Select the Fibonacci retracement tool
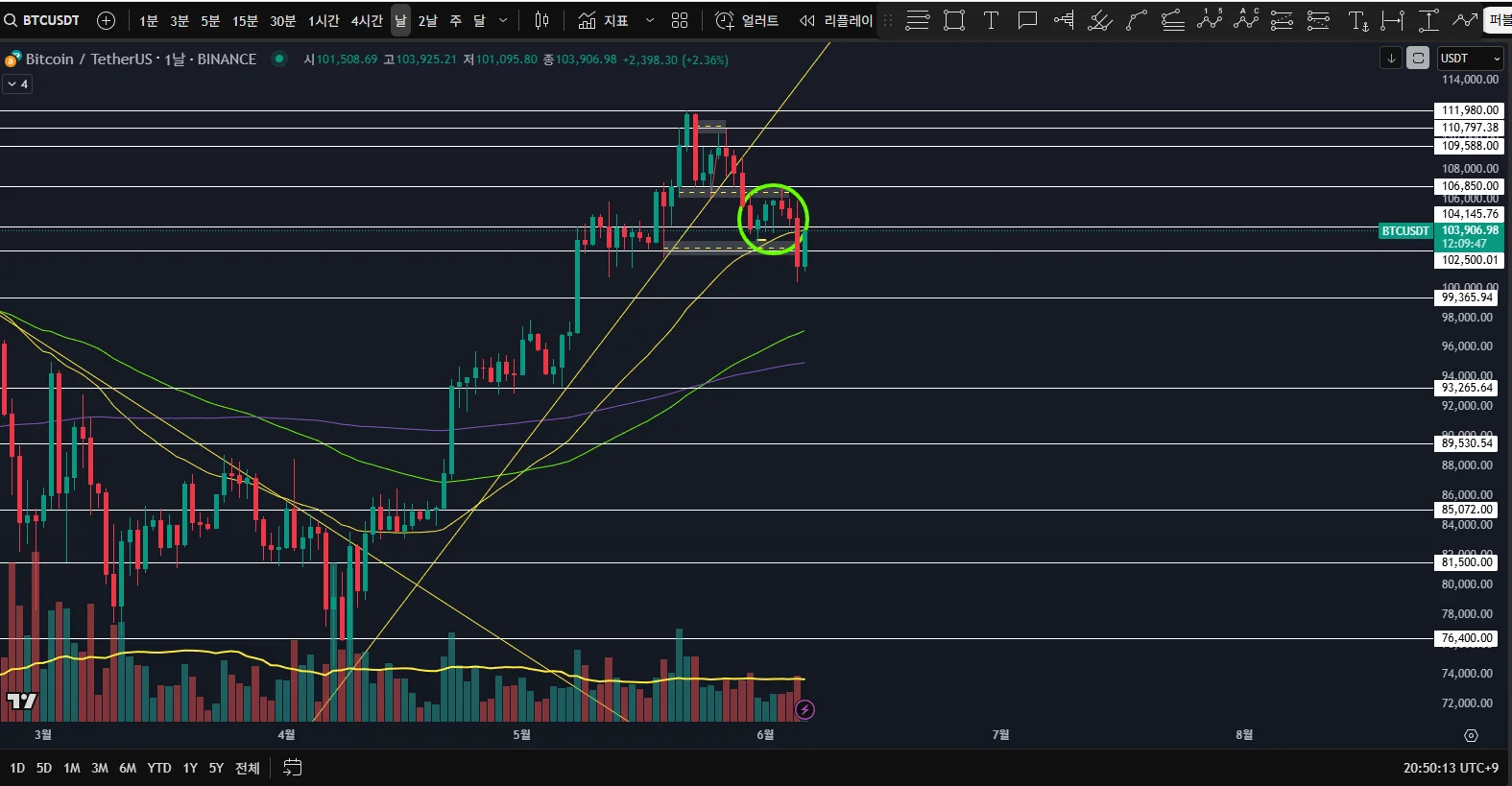The height and width of the screenshot is (786, 1512). point(1283,20)
